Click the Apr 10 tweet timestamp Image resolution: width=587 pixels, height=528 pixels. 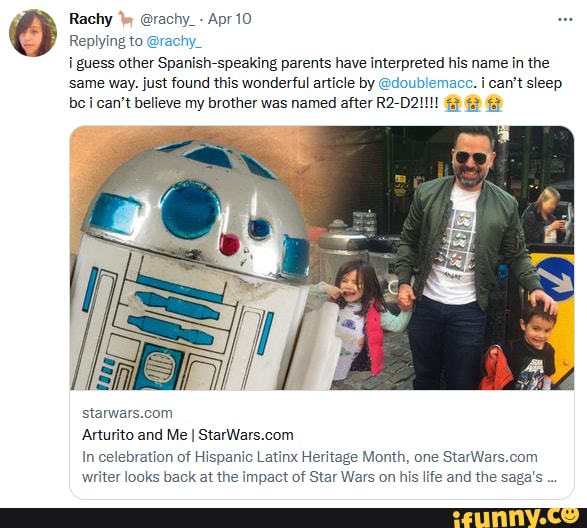click(x=229, y=19)
